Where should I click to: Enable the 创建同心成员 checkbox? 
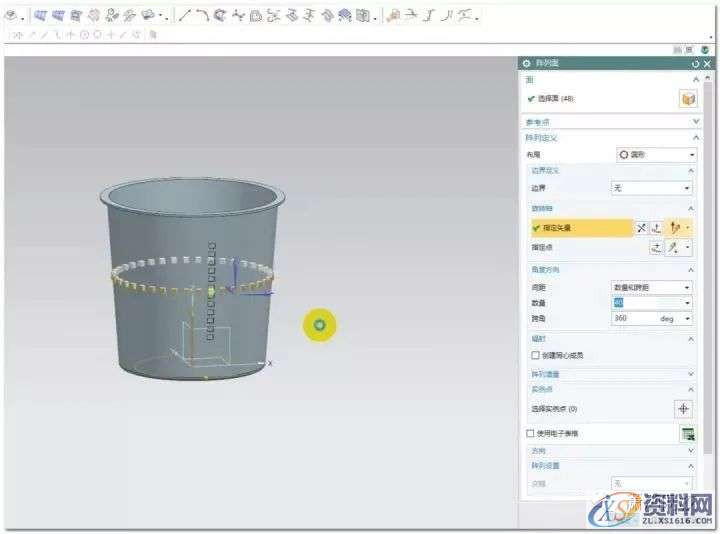point(535,355)
